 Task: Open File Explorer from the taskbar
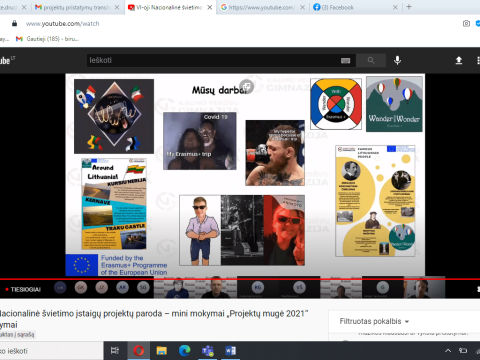tap(162, 350)
